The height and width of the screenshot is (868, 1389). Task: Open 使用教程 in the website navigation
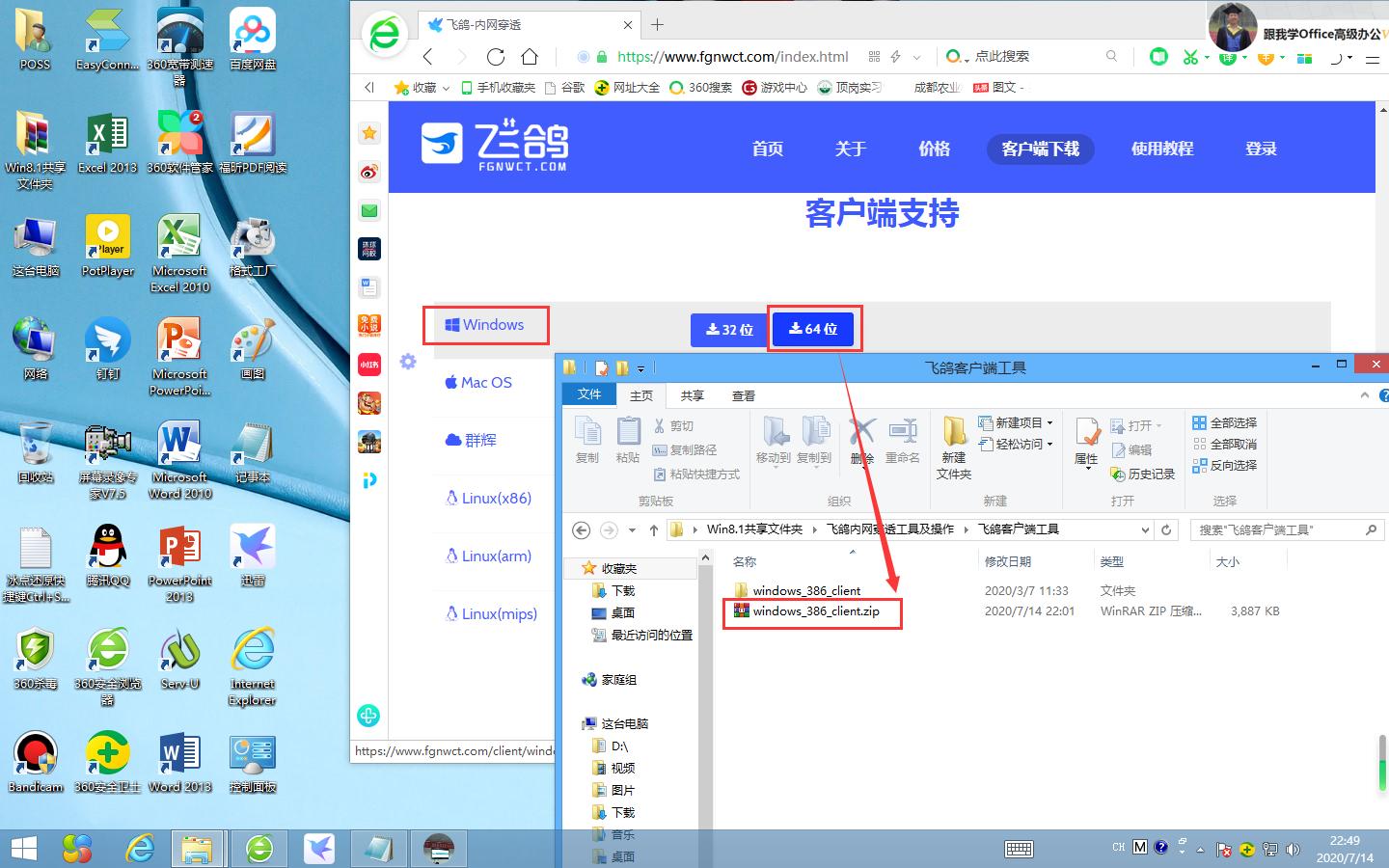1161,149
